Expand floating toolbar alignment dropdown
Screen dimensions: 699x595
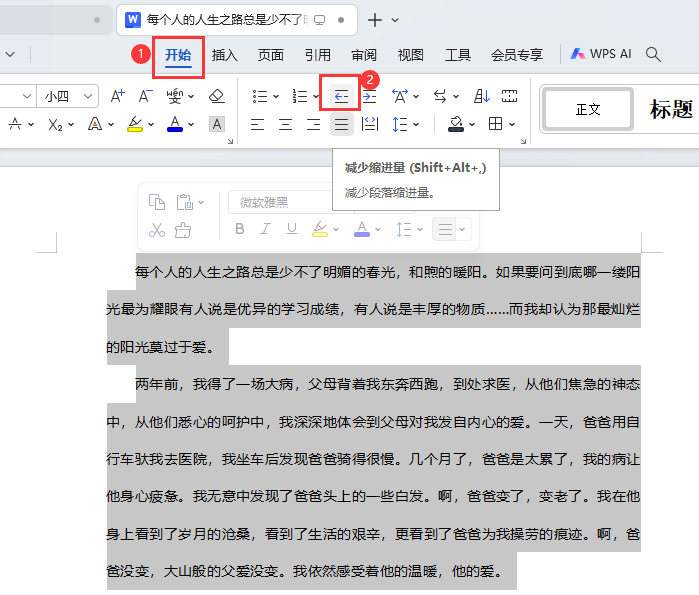tap(462, 229)
